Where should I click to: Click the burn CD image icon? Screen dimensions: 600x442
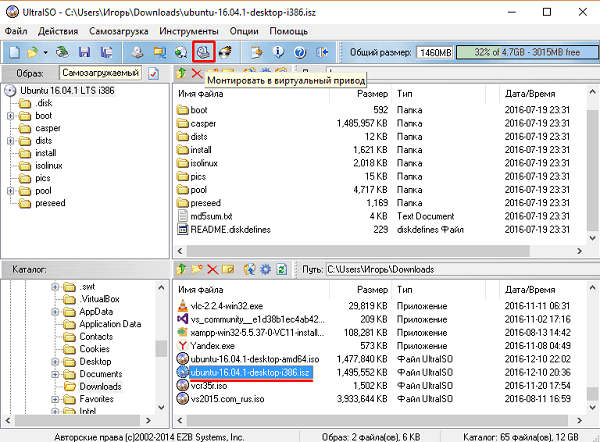point(226,51)
